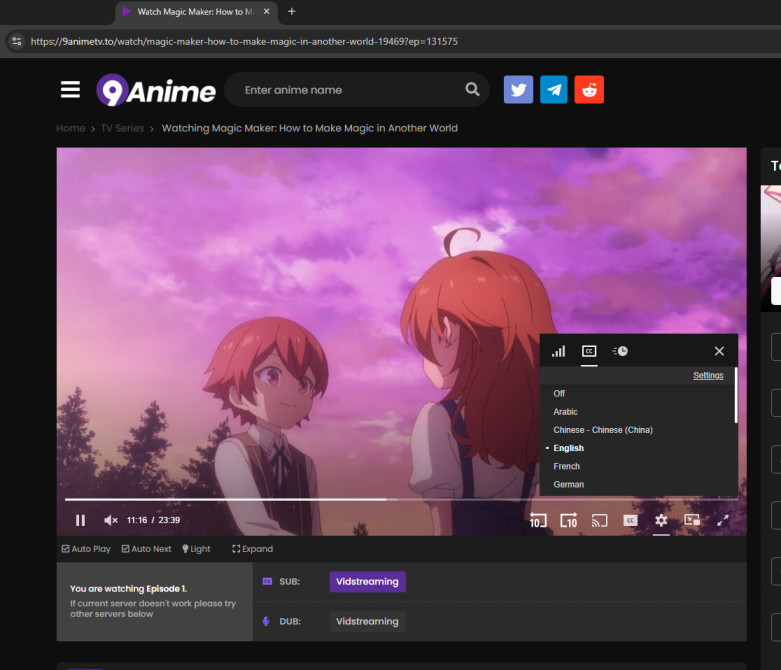Toggle the Auto Play checkbox

coord(86,549)
